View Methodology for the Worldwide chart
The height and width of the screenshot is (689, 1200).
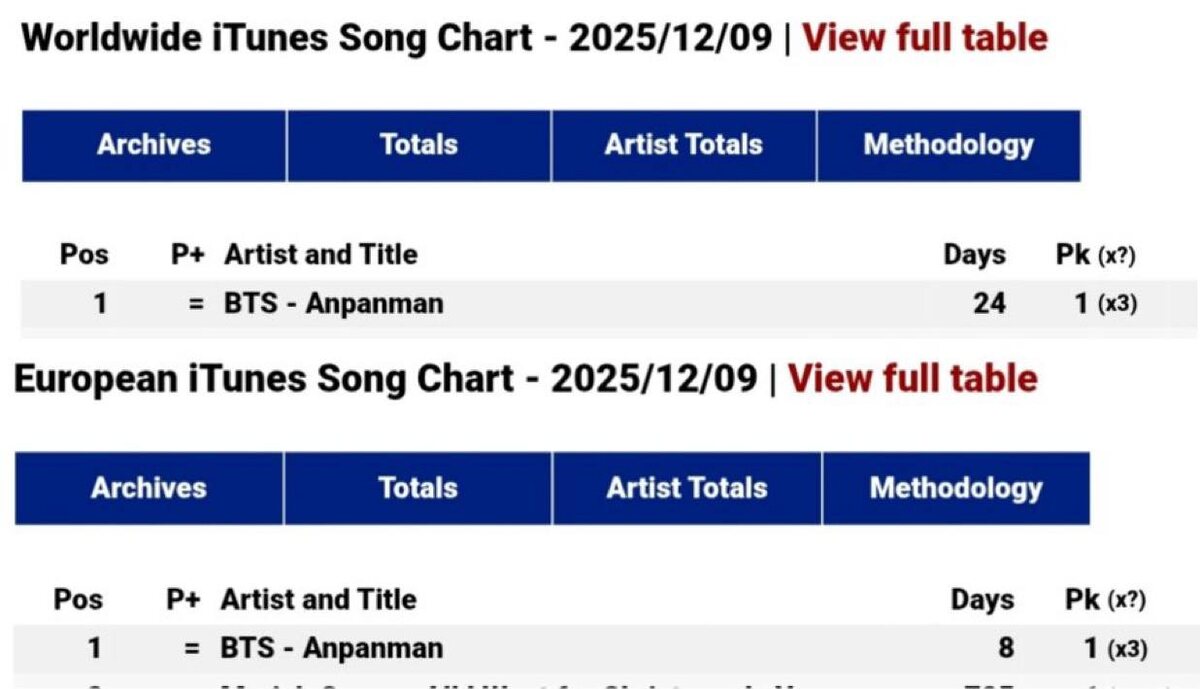point(948,145)
